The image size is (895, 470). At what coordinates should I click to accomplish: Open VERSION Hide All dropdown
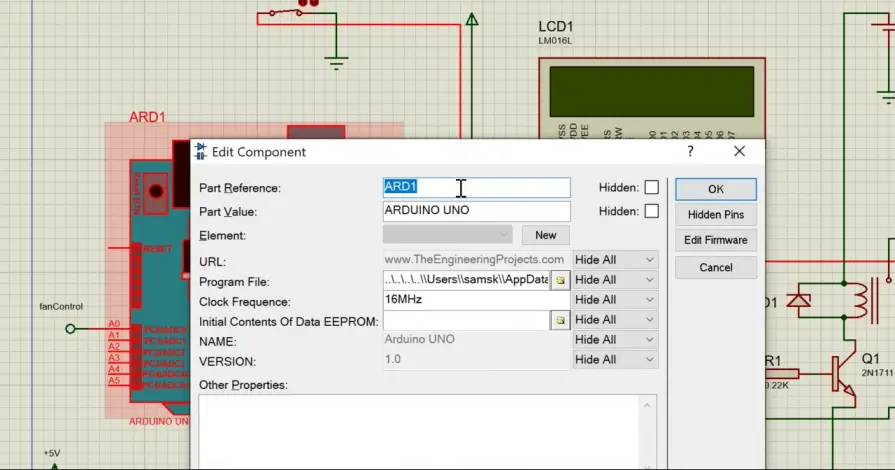click(x=615, y=360)
